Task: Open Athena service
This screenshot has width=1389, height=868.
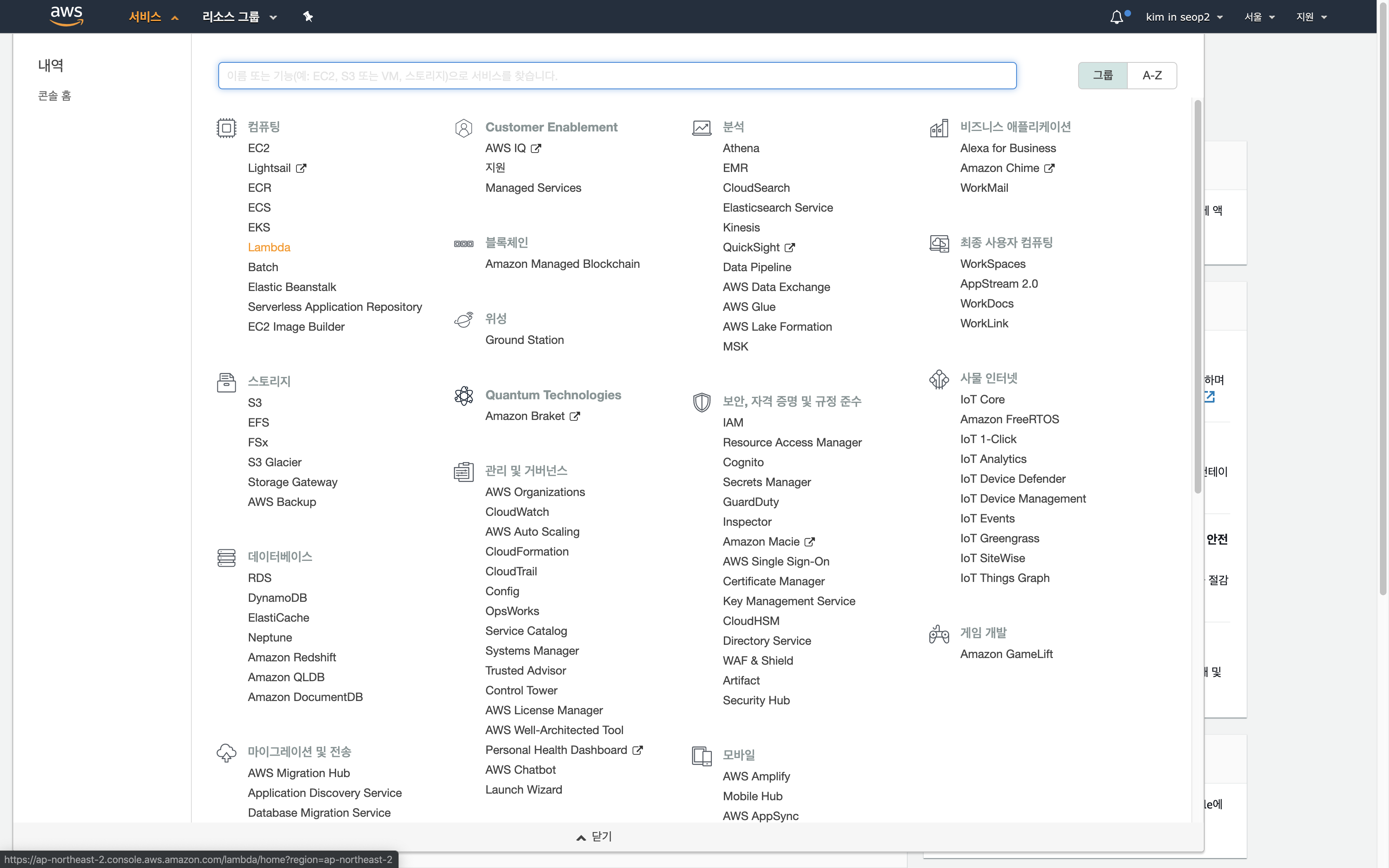Action: coord(741,148)
